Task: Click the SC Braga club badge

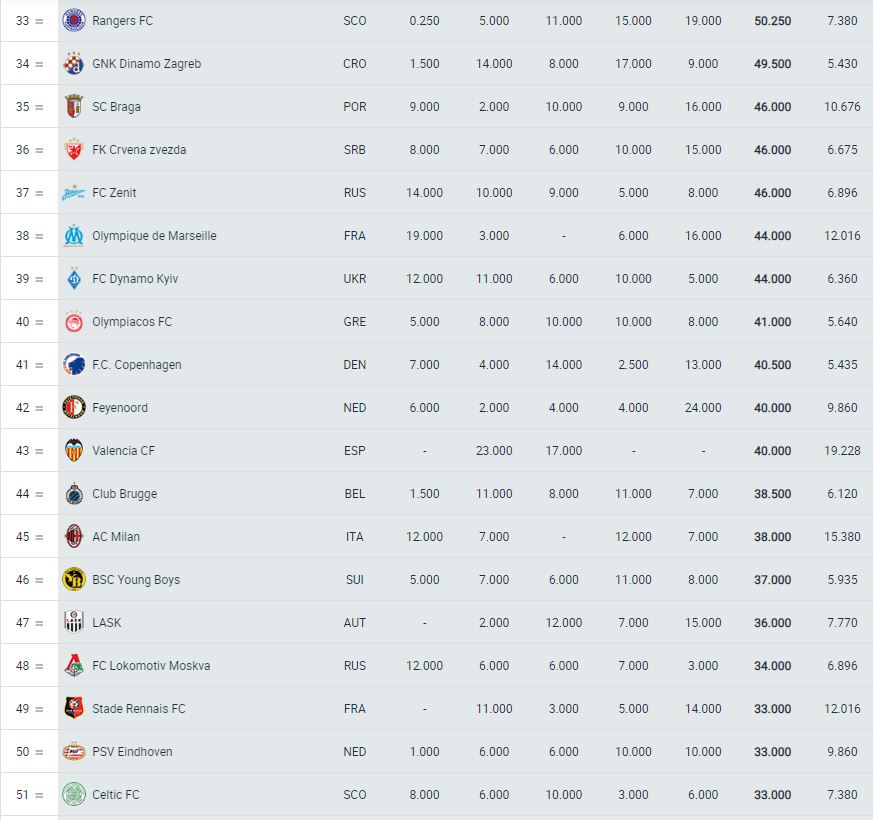Action: [73, 106]
